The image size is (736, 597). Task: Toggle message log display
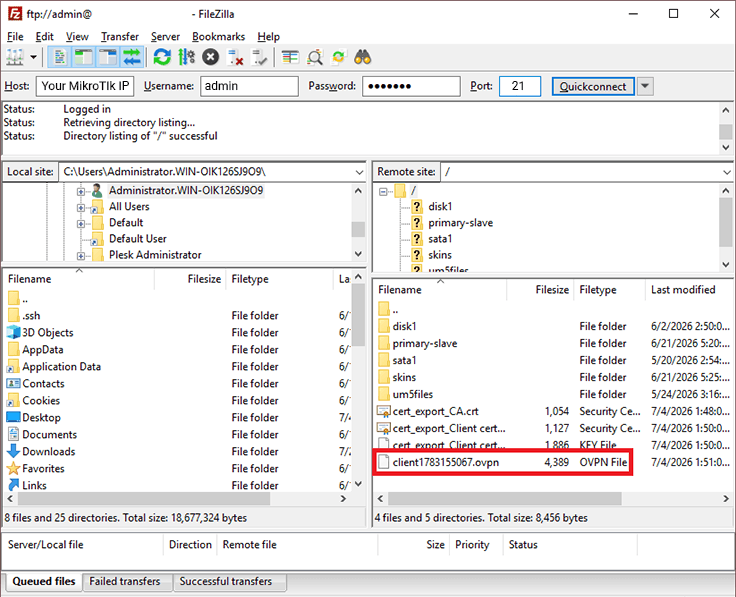[59, 58]
